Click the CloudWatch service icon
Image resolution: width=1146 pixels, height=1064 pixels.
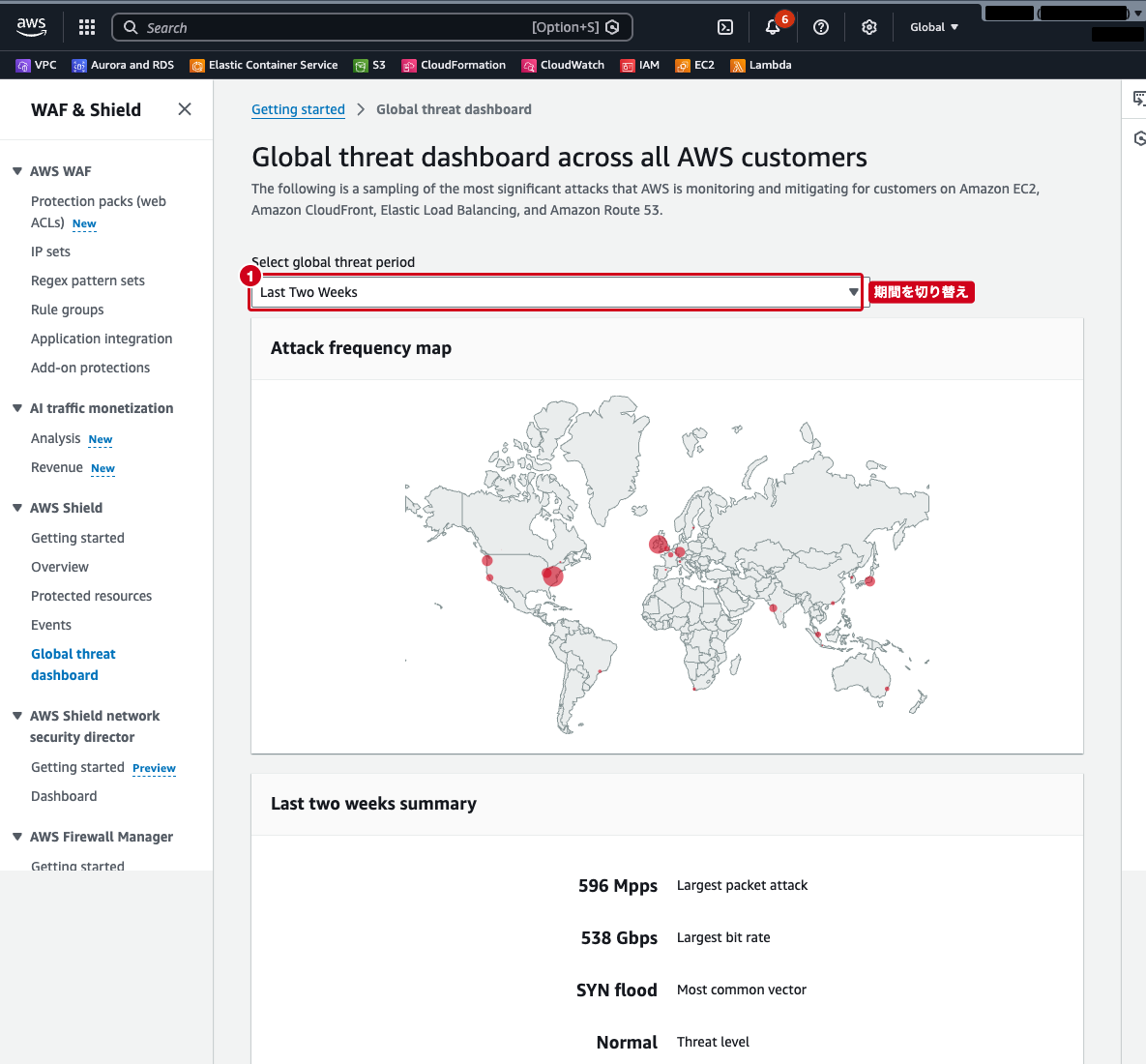tap(528, 66)
